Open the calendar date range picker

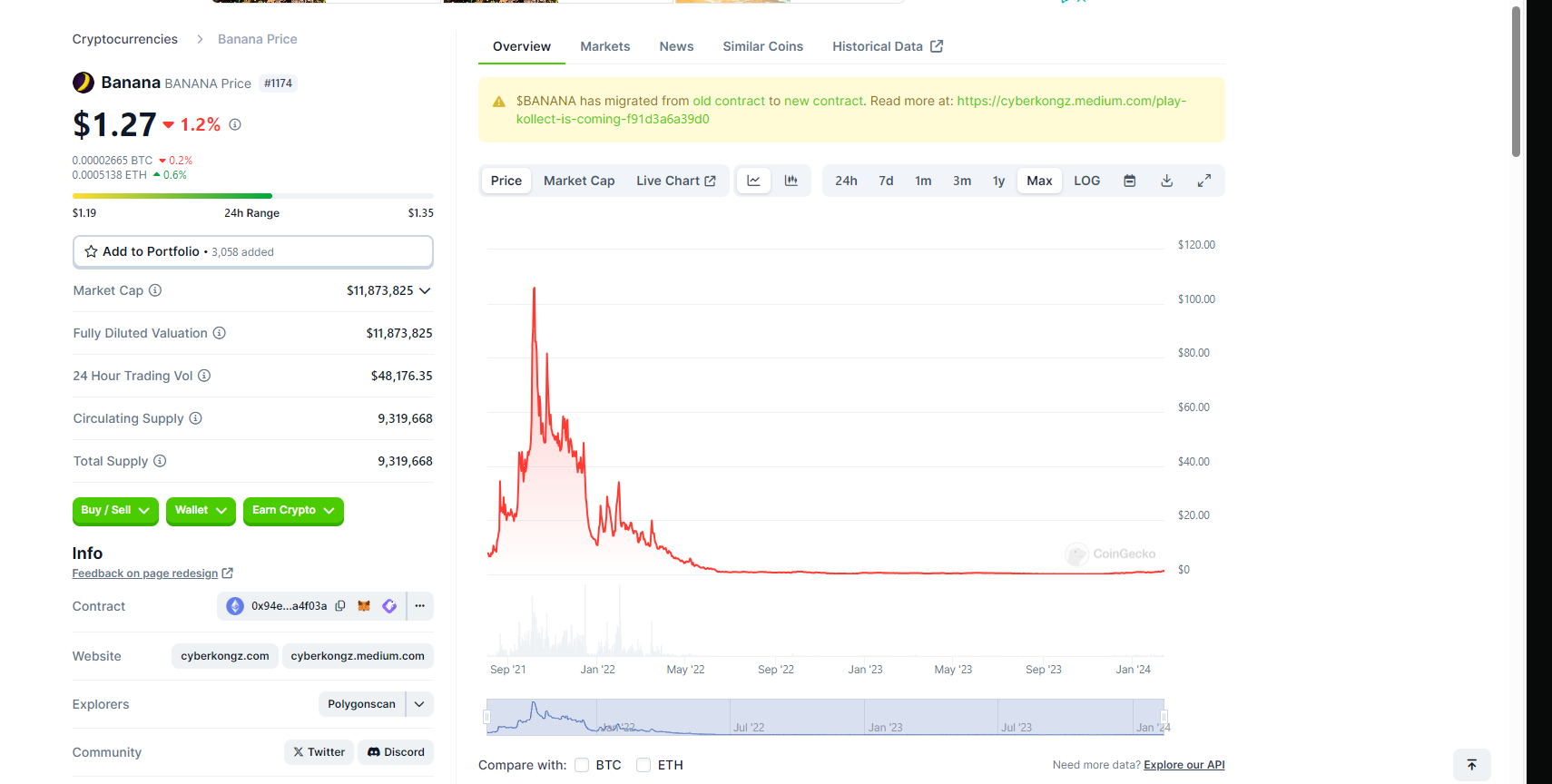click(1130, 181)
